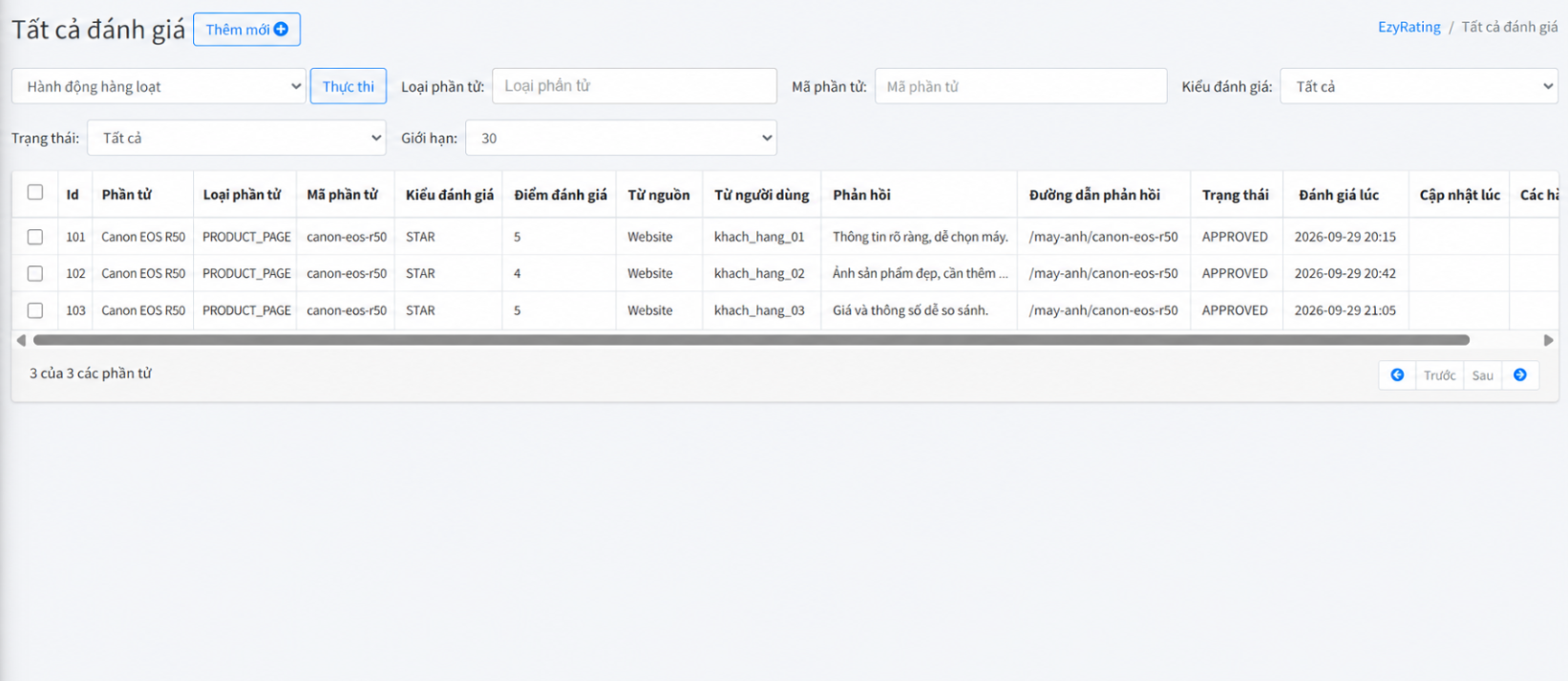The width and height of the screenshot is (1568, 681).
Task: Open the Hành động hàng loạt dropdown
Action: coord(159,86)
